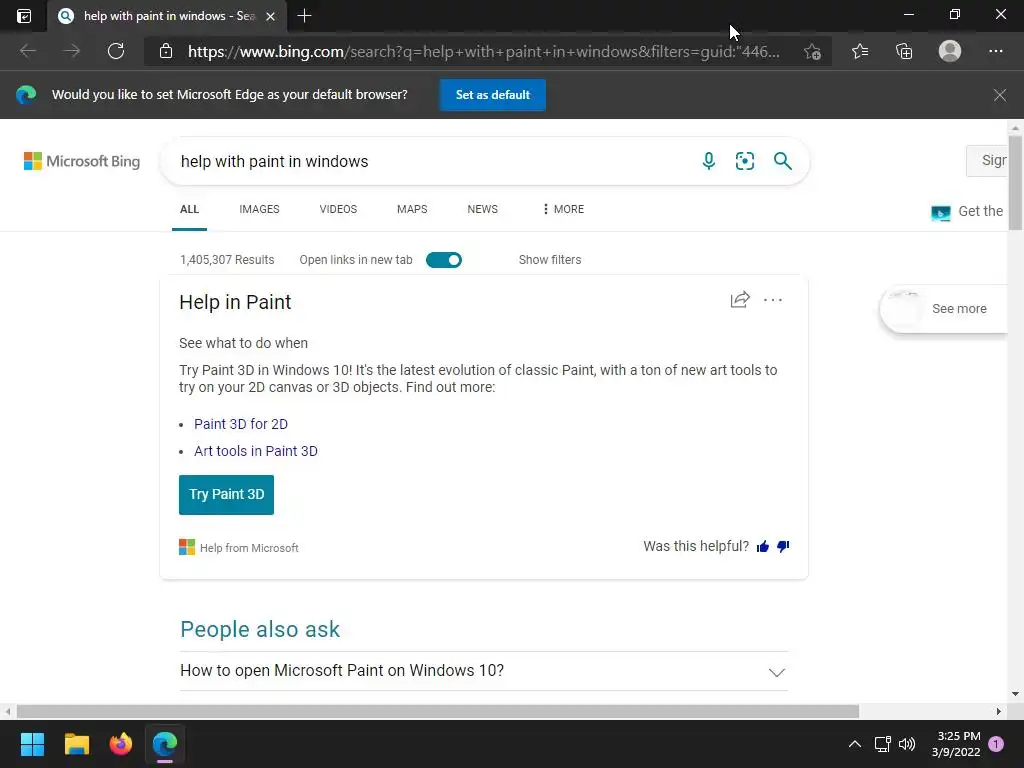
Task: Open the browser profile menu
Action: point(950,51)
